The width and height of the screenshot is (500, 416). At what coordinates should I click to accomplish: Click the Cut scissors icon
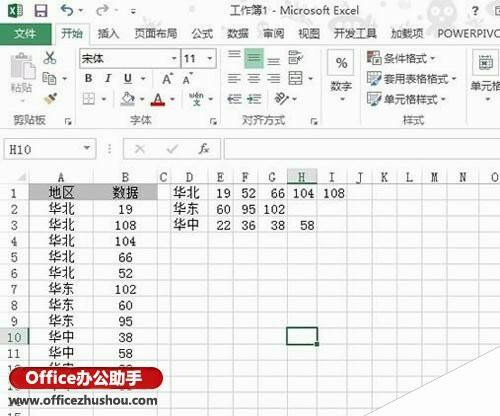coord(50,58)
